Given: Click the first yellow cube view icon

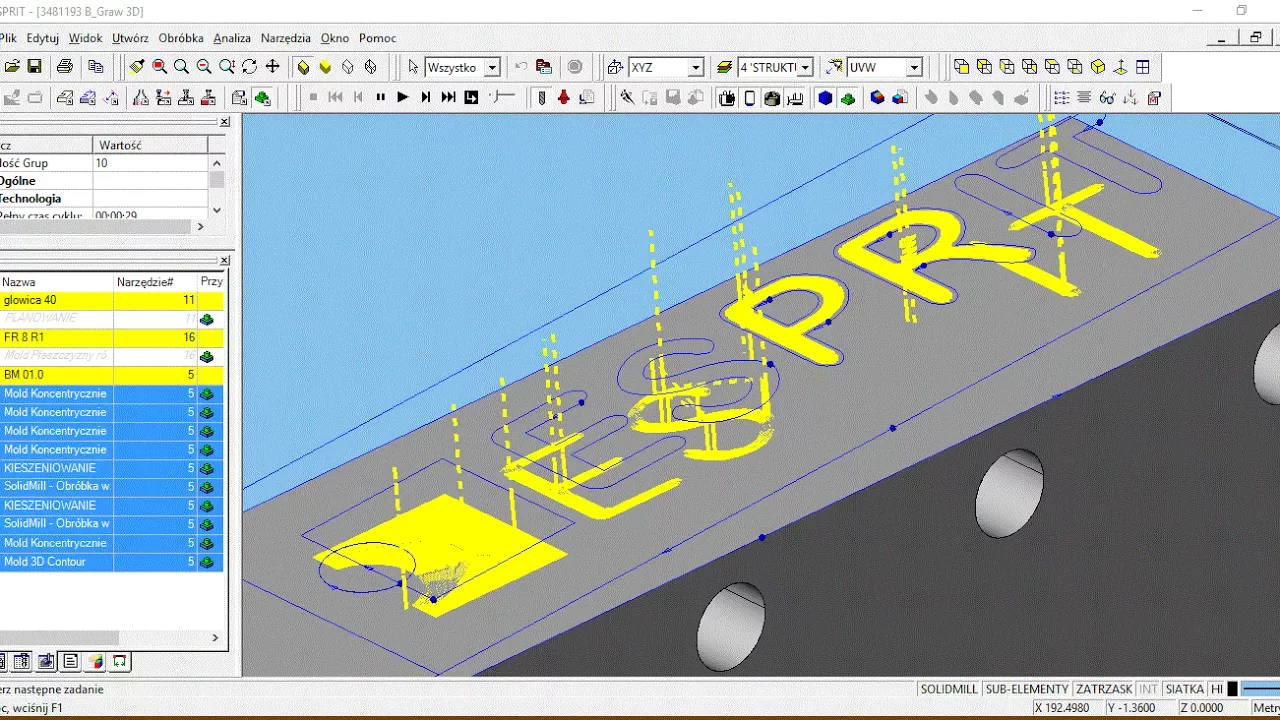Looking at the screenshot, I should point(961,67).
